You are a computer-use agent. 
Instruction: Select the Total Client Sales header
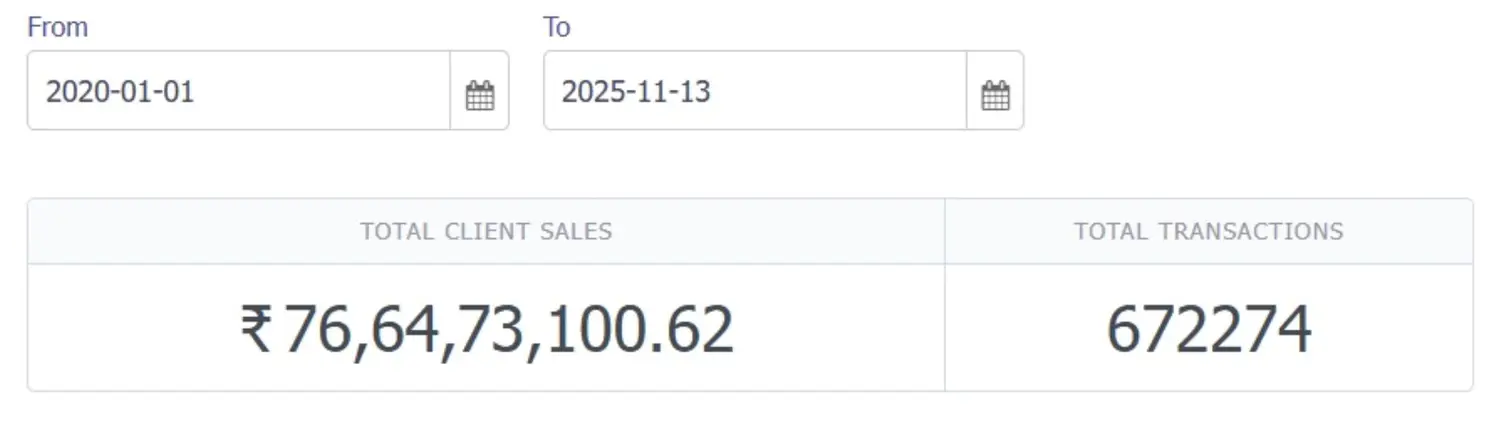(x=486, y=231)
